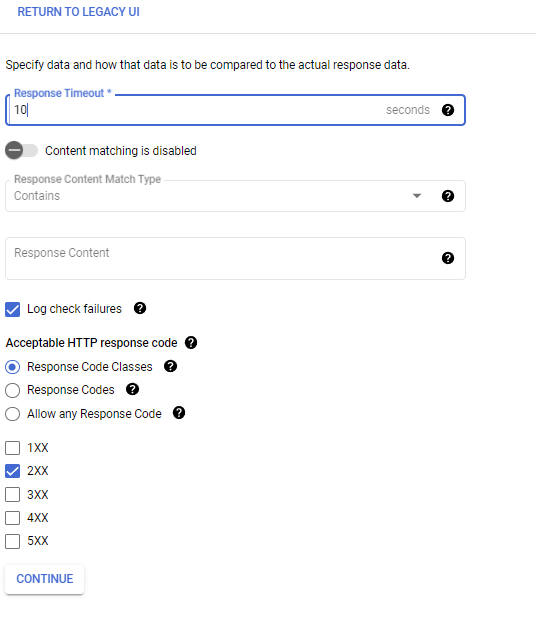Check the 1XX response class checkbox
Viewport: 536px width, 618px height.
tap(13, 448)
